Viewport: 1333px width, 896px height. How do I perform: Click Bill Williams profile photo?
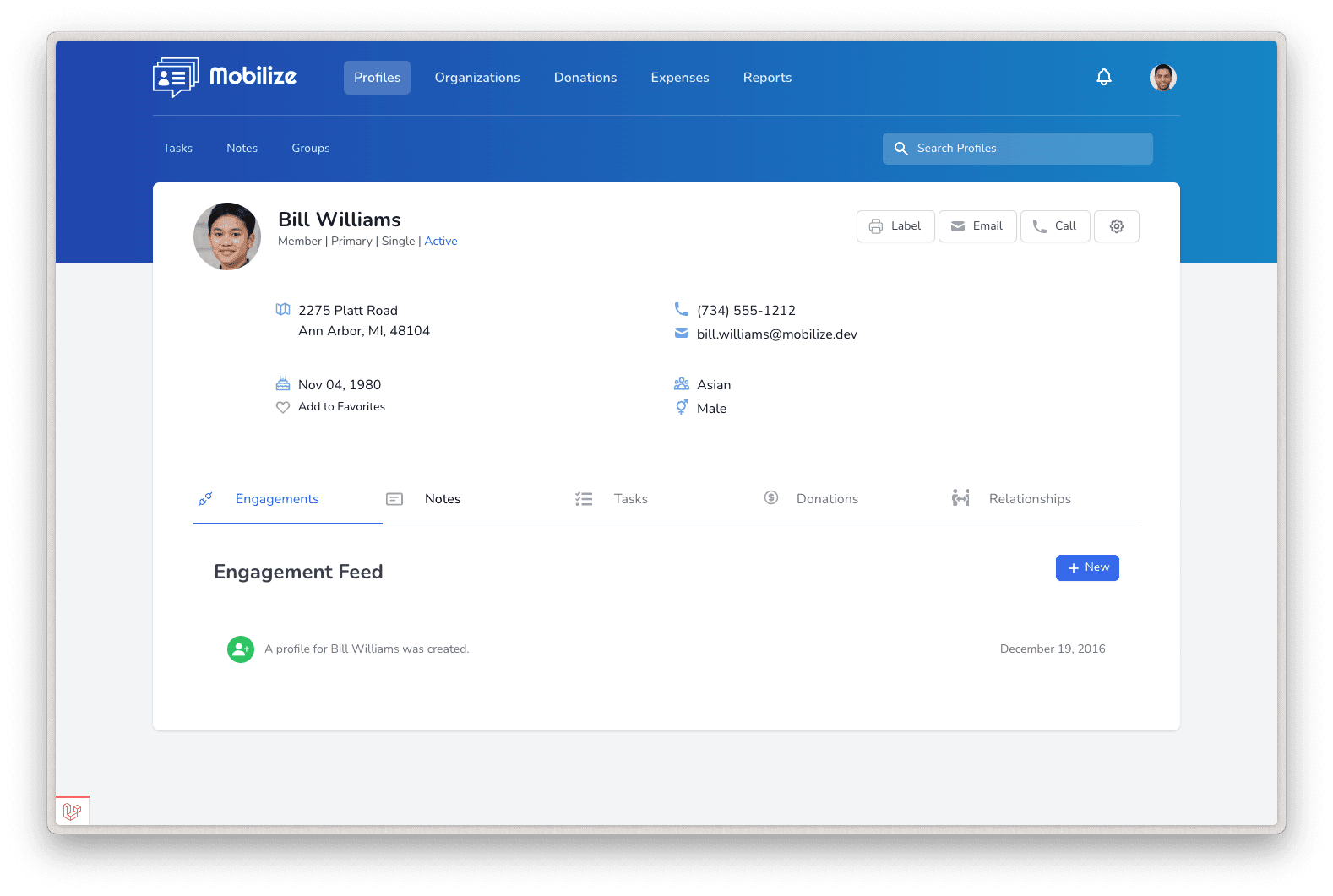tap(227, 236)
